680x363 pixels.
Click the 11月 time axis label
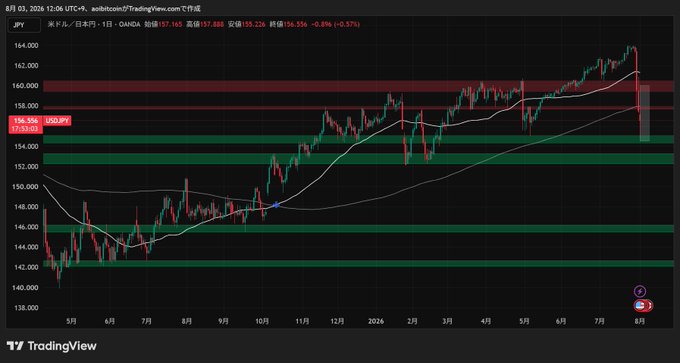click(x=302, y=321)
